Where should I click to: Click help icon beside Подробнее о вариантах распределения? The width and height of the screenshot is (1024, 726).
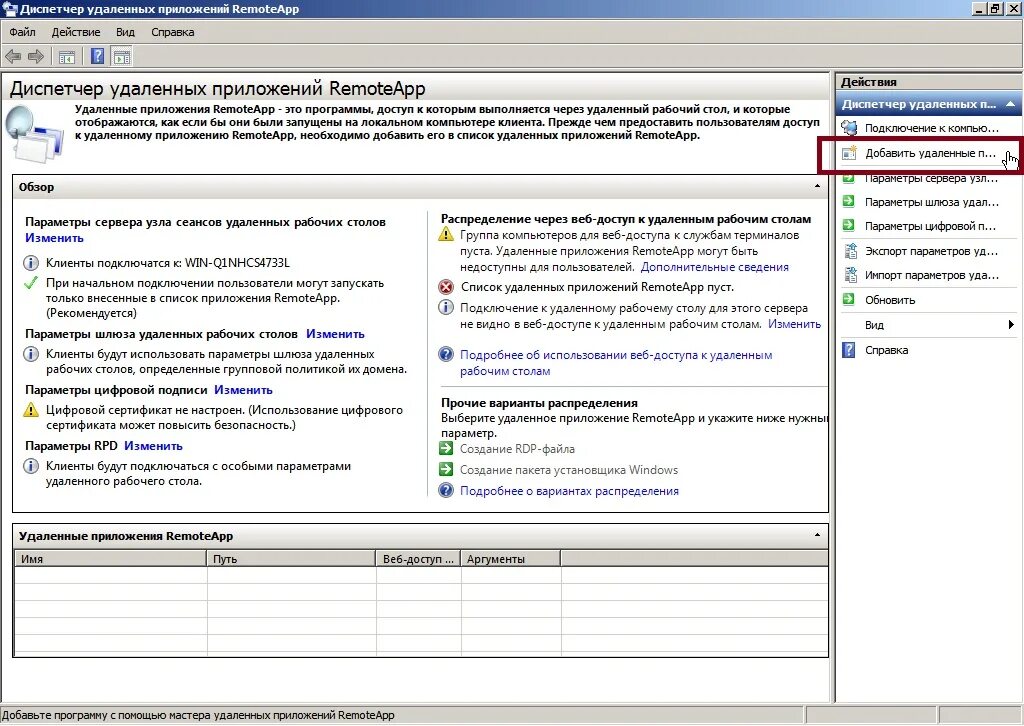point(446,490)
